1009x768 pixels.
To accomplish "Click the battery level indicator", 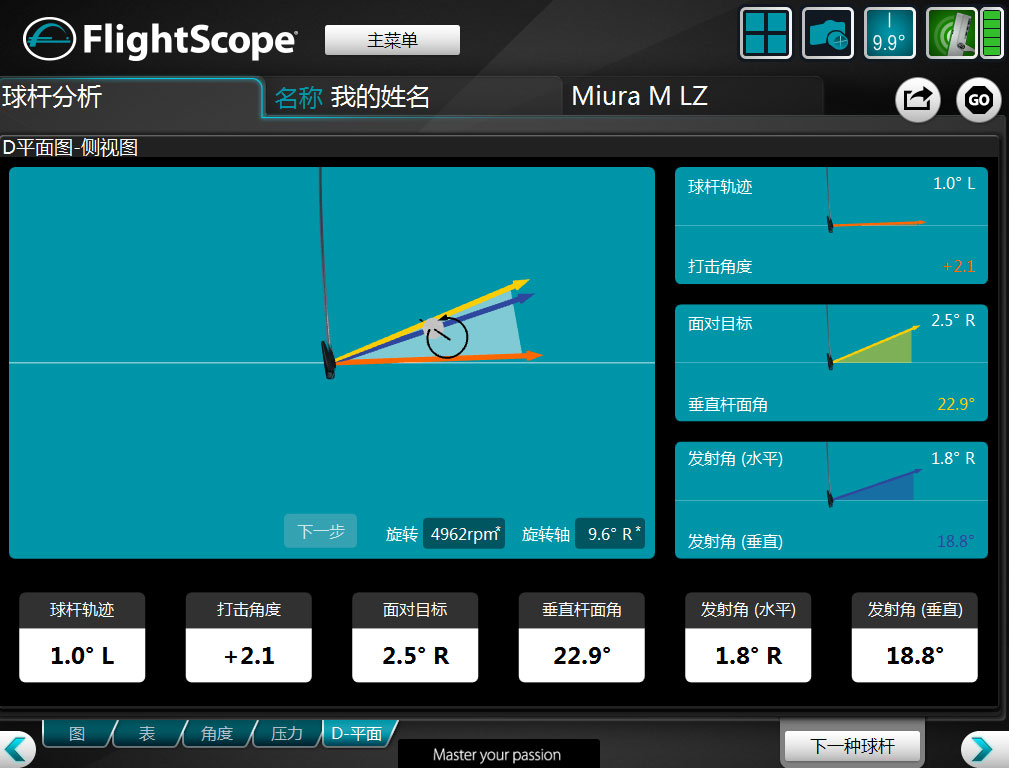I will 991,33.
